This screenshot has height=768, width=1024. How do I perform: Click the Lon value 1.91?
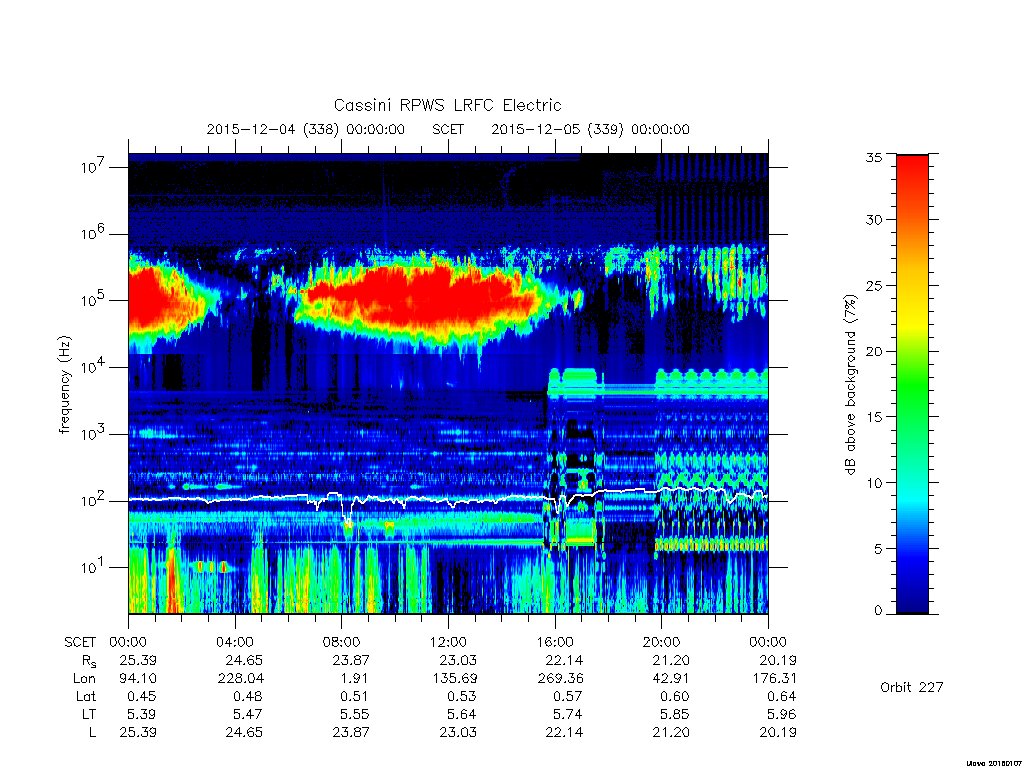(354, 678)
